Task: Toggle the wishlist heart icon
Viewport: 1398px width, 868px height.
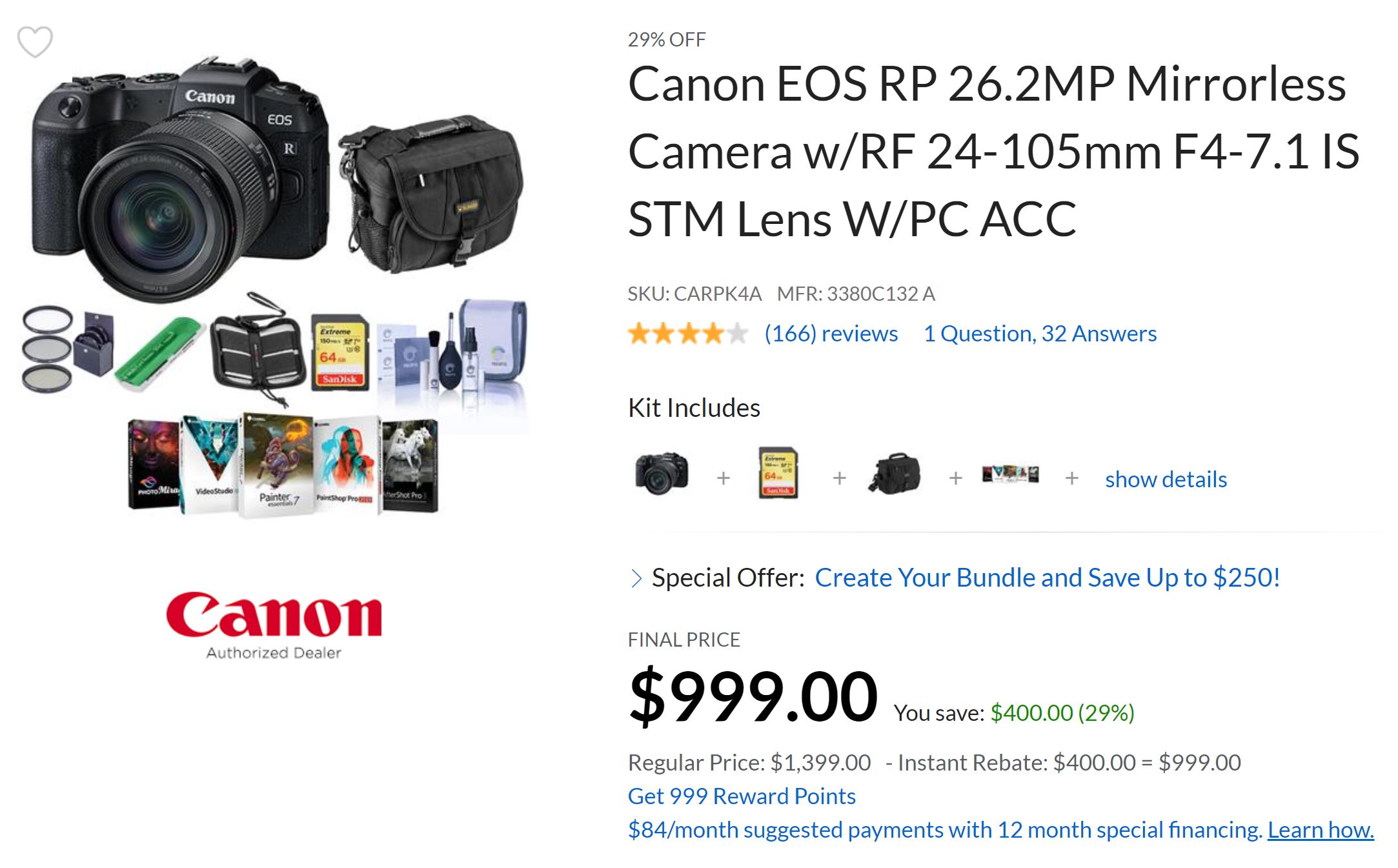Action: [35, 42]
